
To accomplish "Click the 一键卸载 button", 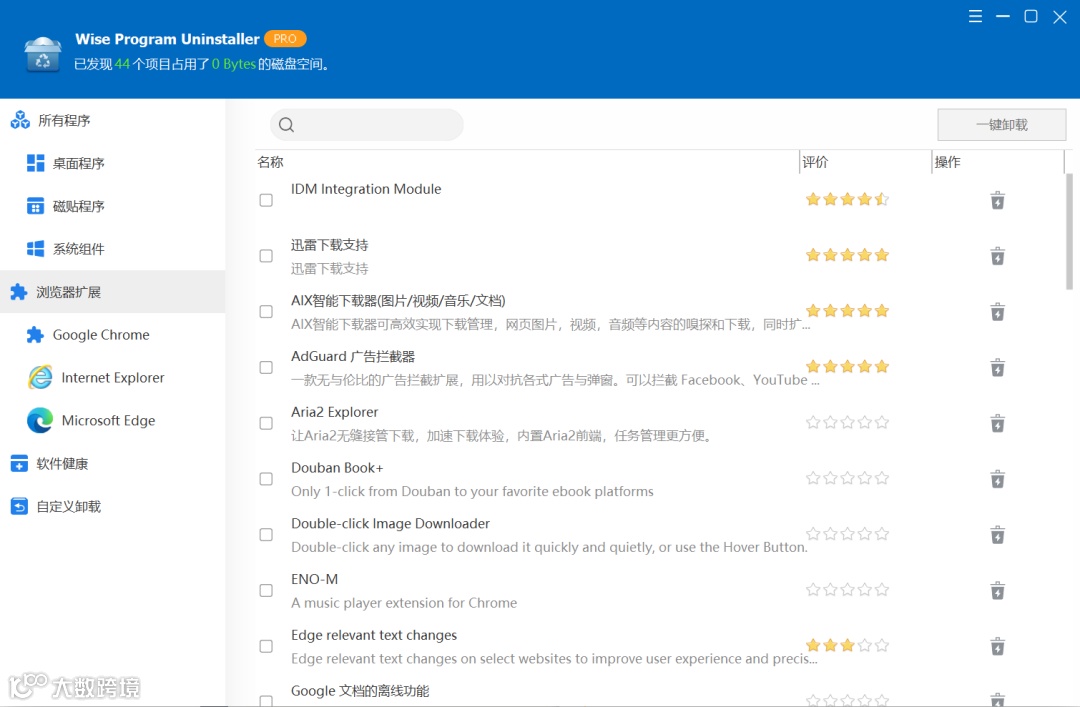I will click(1001, 125).
